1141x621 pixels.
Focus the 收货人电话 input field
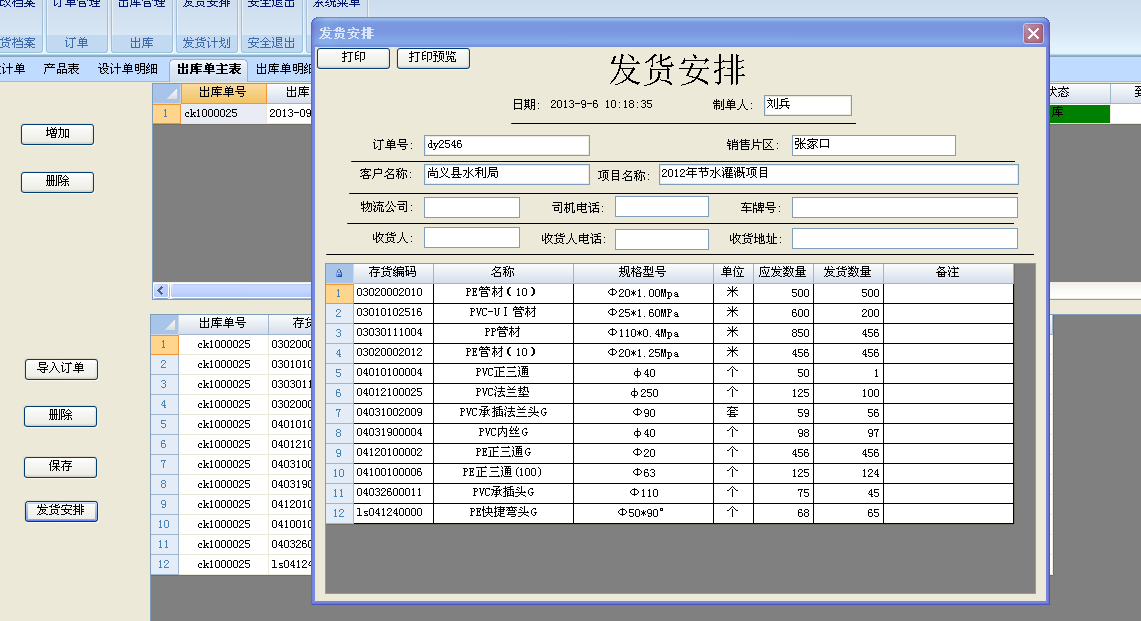point(661,240)
